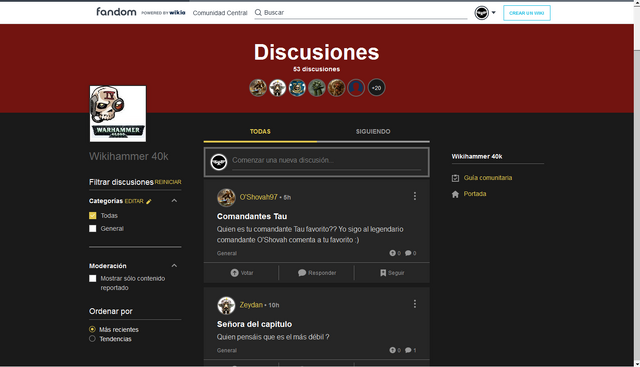Screen dimensions: 640x367
Task: Reply to the Comandantes Tau post
Action: [317, 273]
